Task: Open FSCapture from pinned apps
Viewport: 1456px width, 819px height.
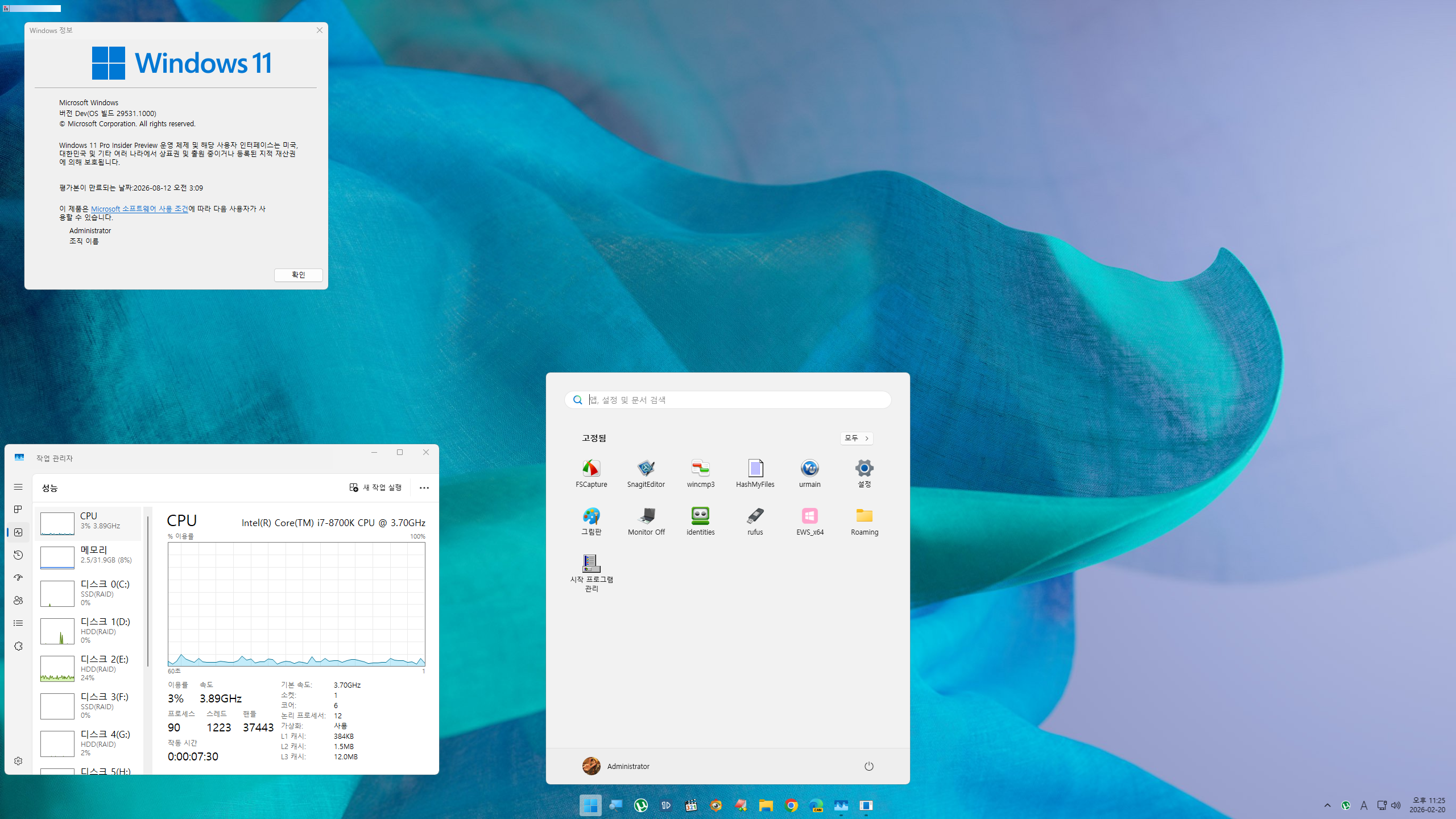Action: [591, 473]
